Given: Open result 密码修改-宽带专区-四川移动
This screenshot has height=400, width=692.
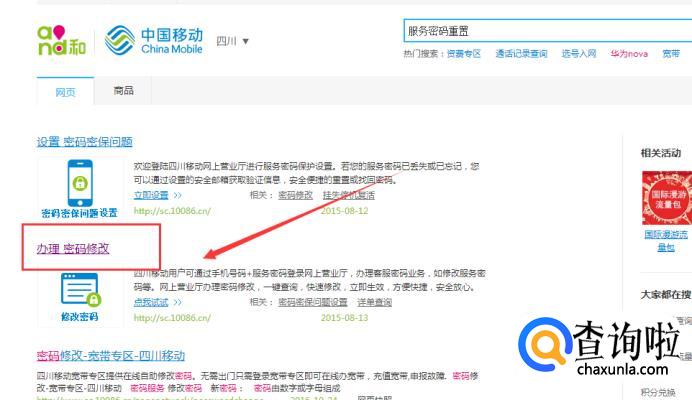Looking at the screenshot, I should pyautogui.click(x=111, y=355).
